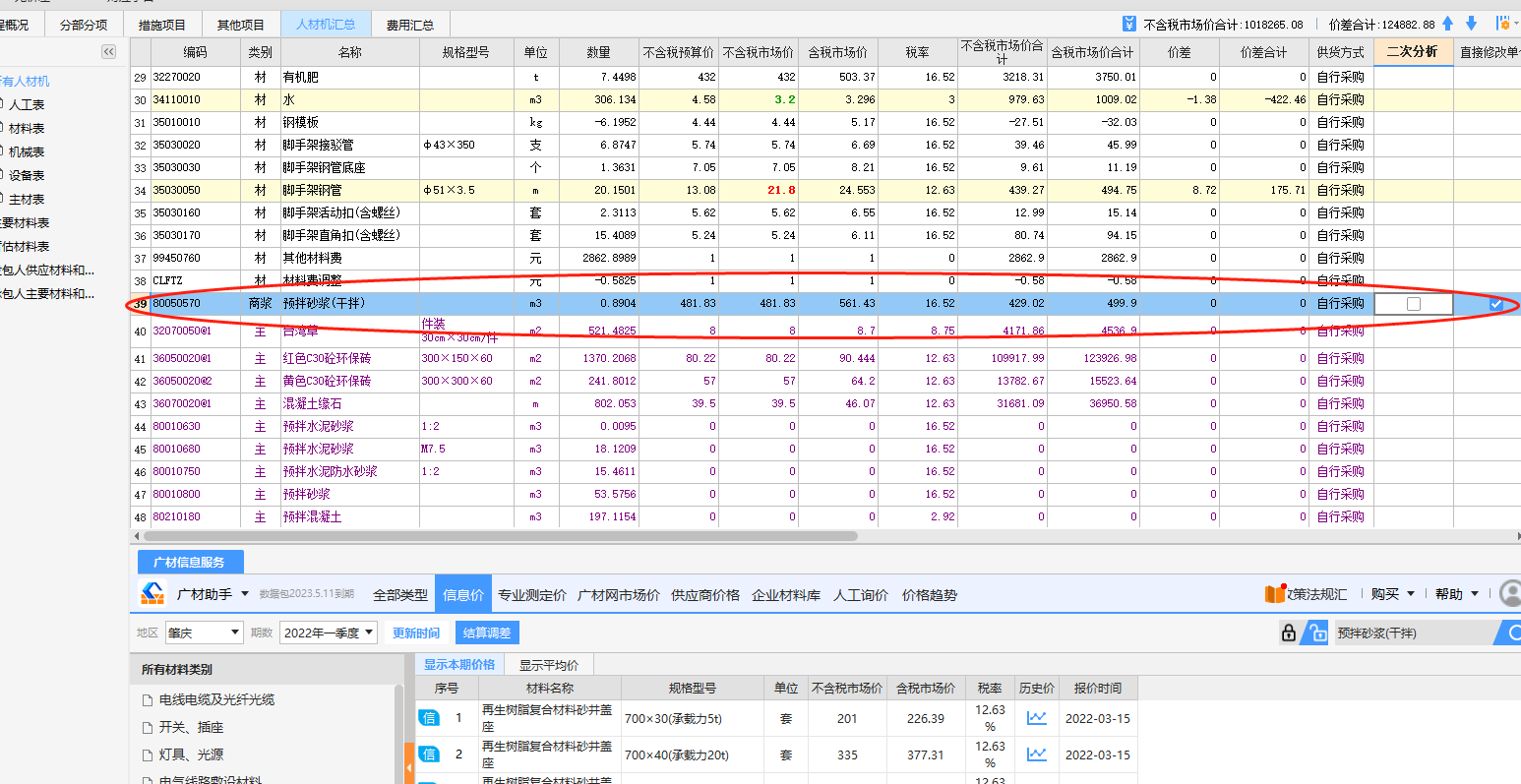Open dropdown arrow next to settings gear

(x=1516, y=24)
